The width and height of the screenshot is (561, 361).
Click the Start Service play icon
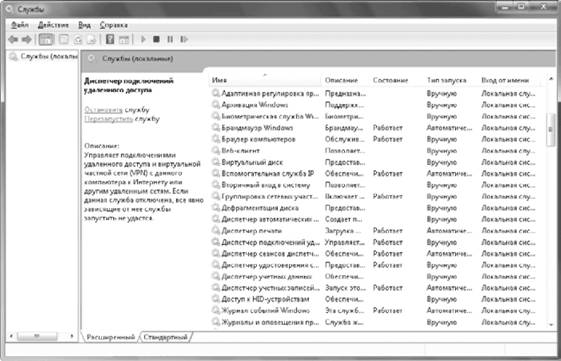pyautogui.click(x=143, y=39)
